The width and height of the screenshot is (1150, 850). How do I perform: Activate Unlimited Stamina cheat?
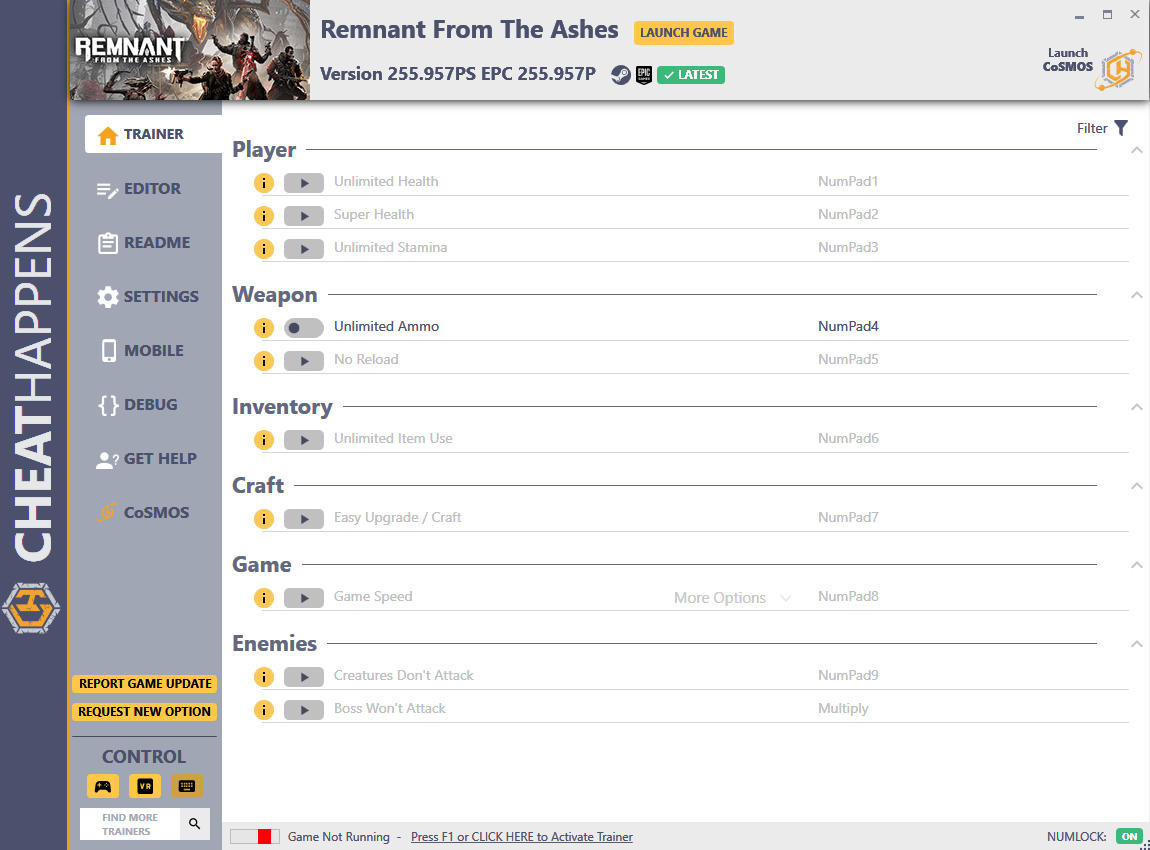click(304, 249)
